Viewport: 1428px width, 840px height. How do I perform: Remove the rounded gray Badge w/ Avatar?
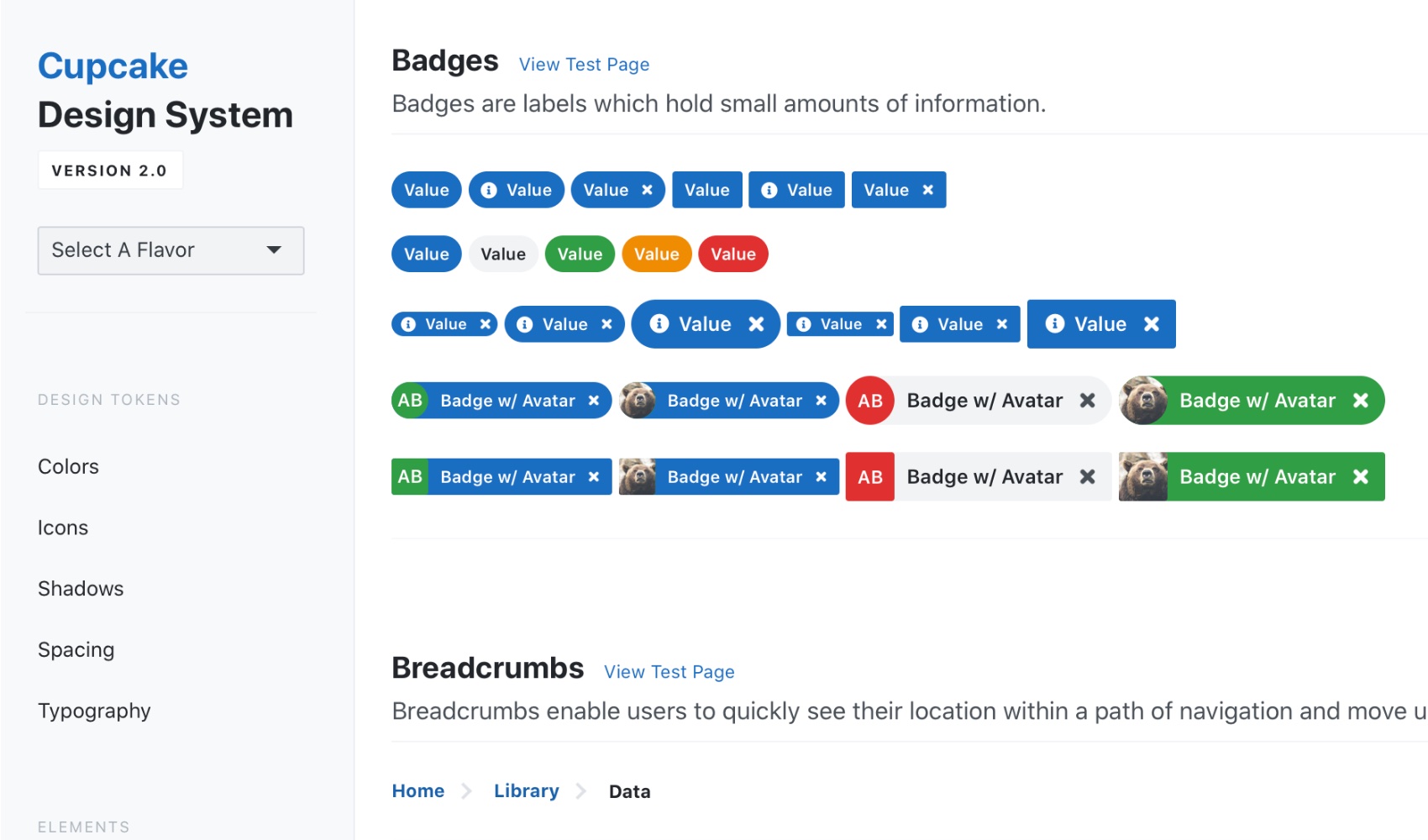click(x=1087, y=401)
